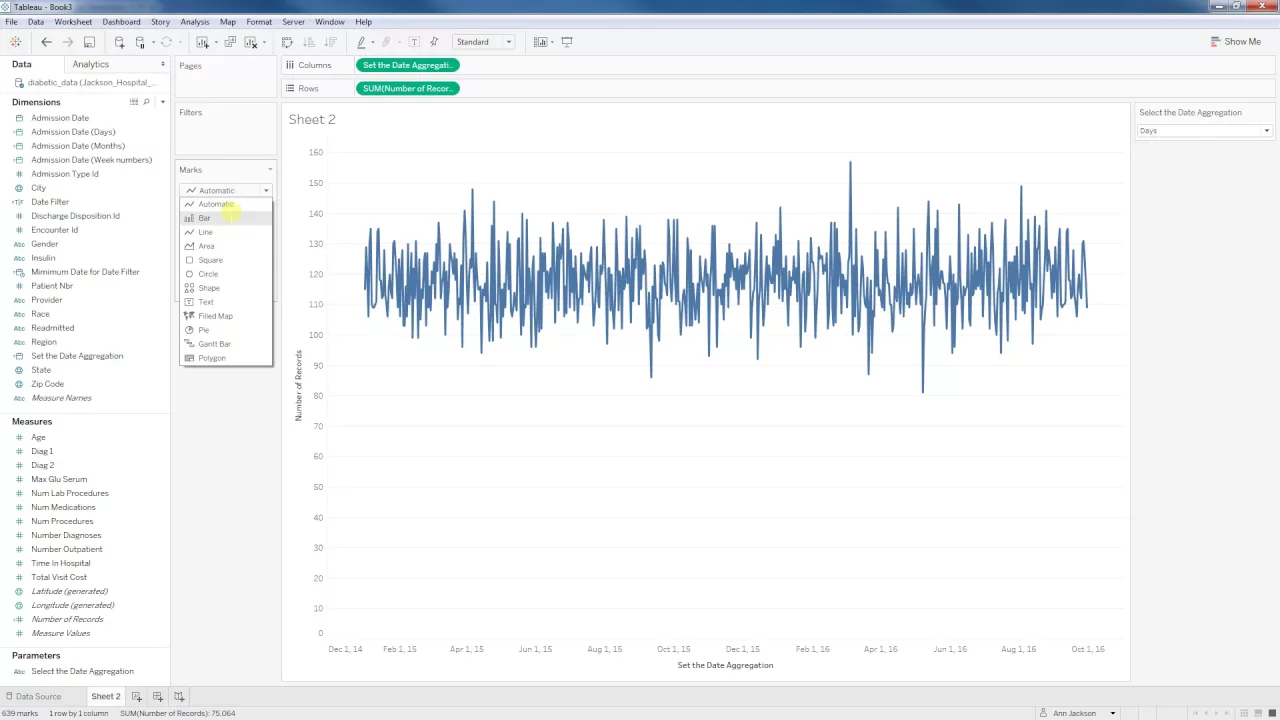Expand the Dimensions pane menu arrow
Viewport: 1280px width, 720px height.
click(162, 102)
